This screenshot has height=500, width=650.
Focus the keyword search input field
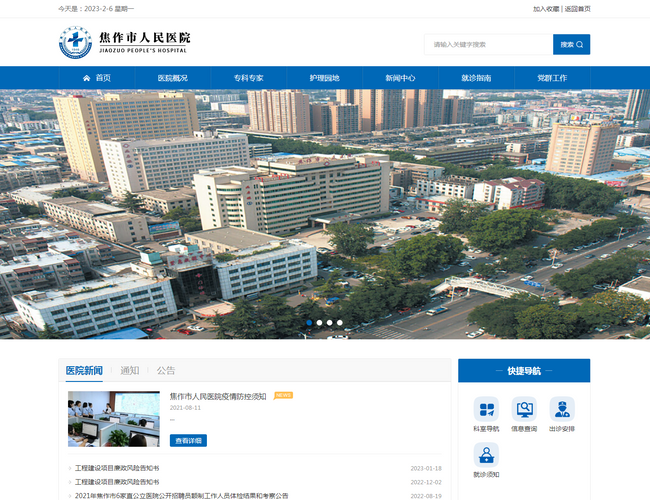pyautogui.click(x=488, y=44)
